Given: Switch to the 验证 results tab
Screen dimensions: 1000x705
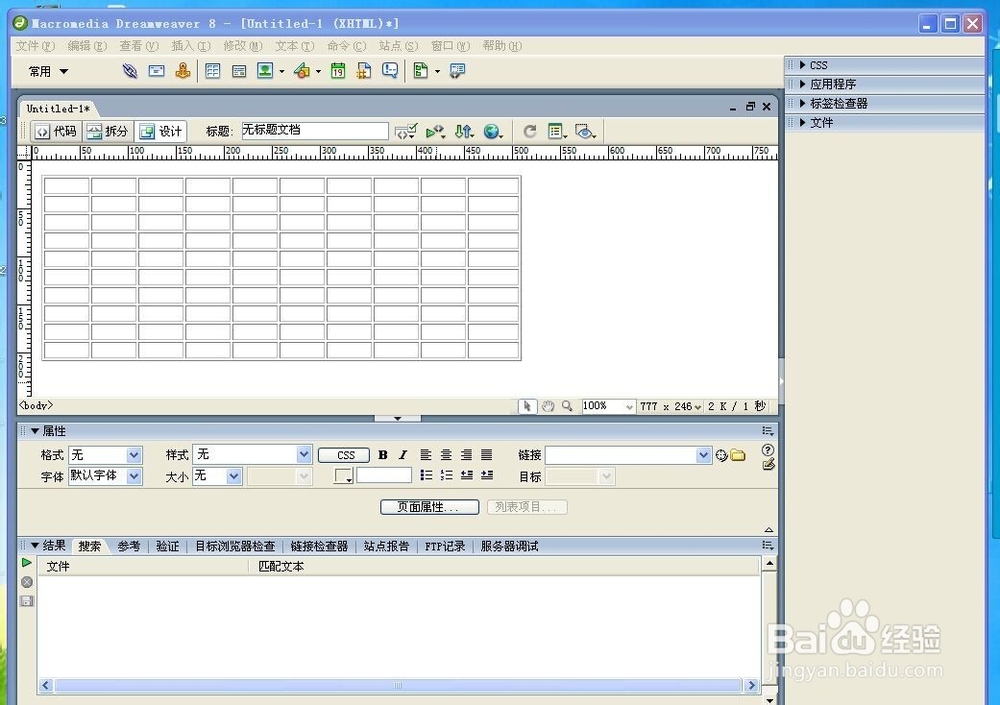Looking at the screenshot, I should point(167,546).
